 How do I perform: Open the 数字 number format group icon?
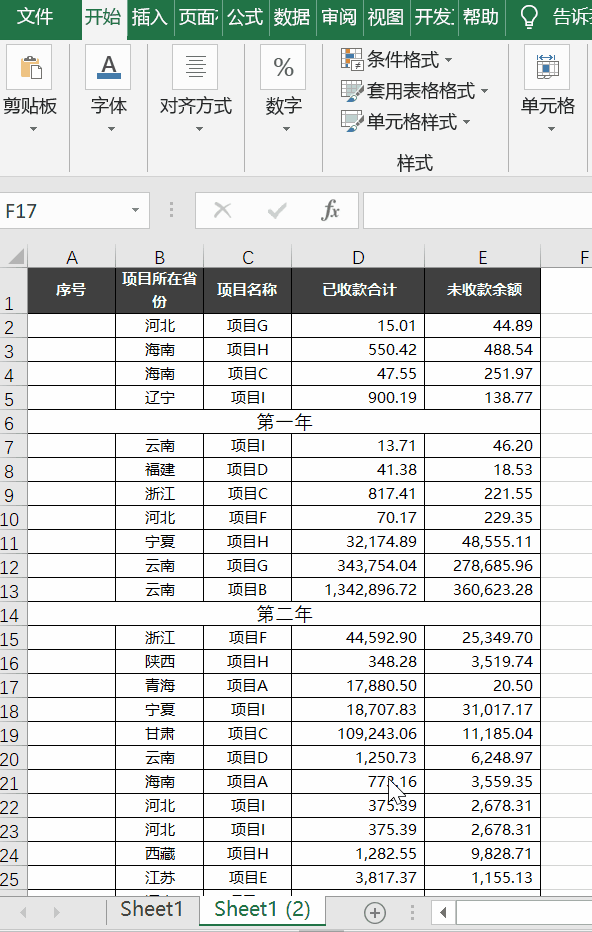click(283, 67)
